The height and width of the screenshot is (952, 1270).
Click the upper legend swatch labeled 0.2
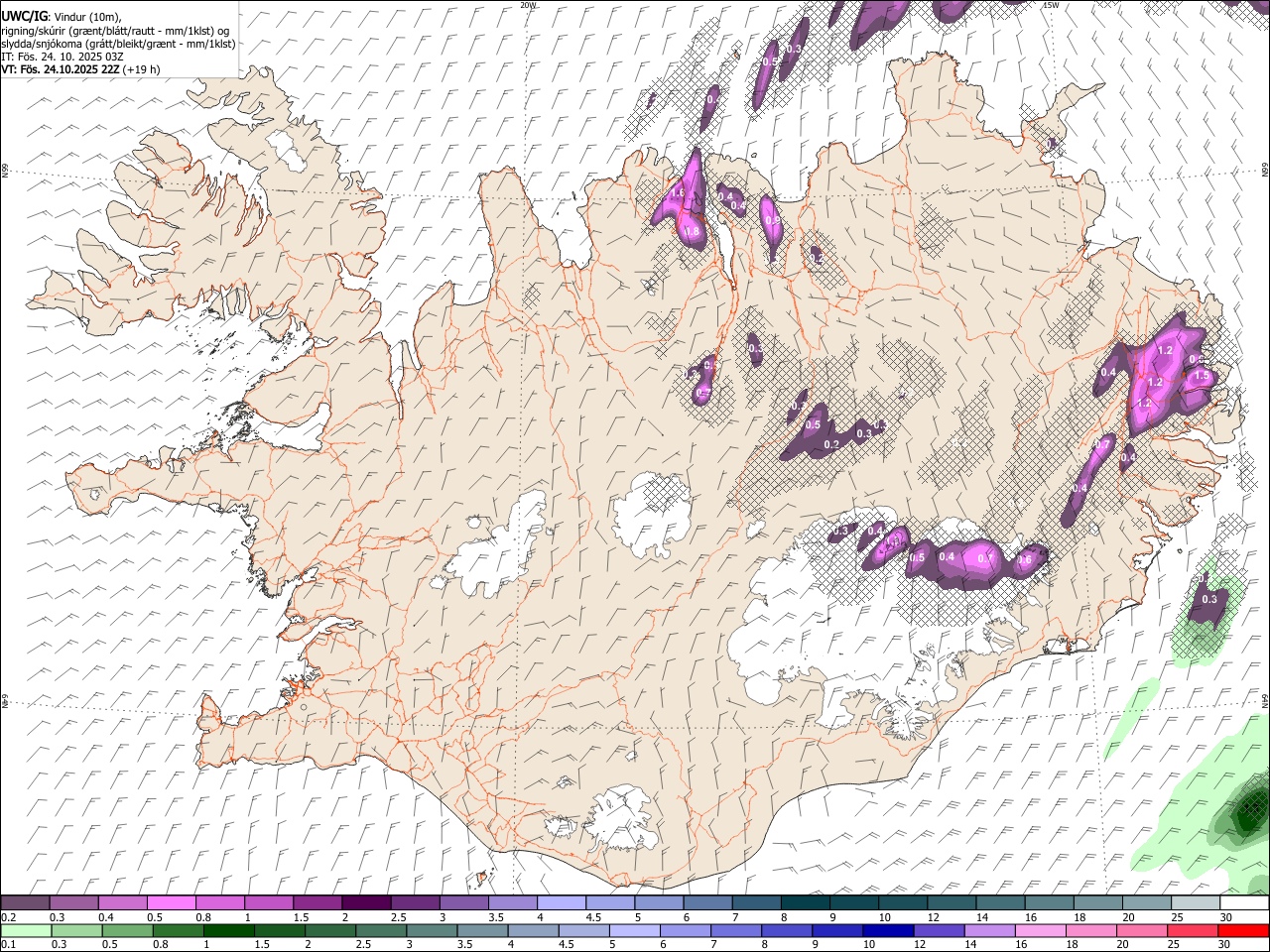25,903
